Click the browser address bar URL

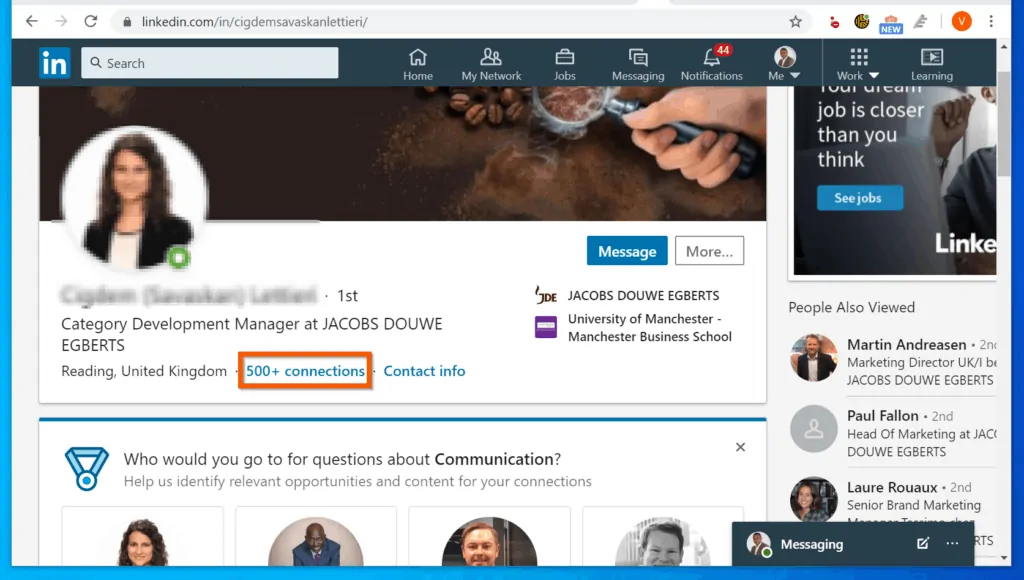pos(255,22)
